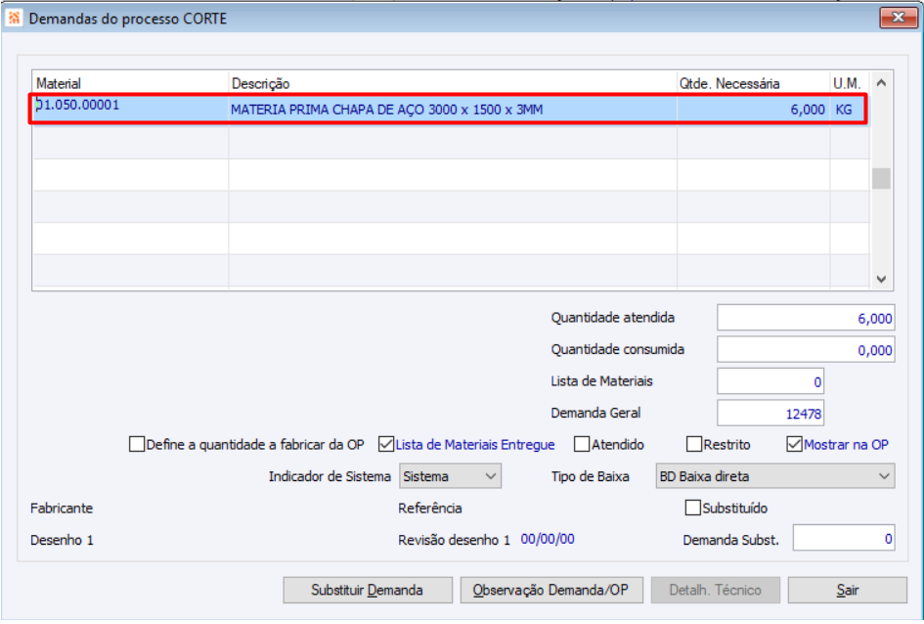Open the Tipo de Baixa dropdown

775,476
